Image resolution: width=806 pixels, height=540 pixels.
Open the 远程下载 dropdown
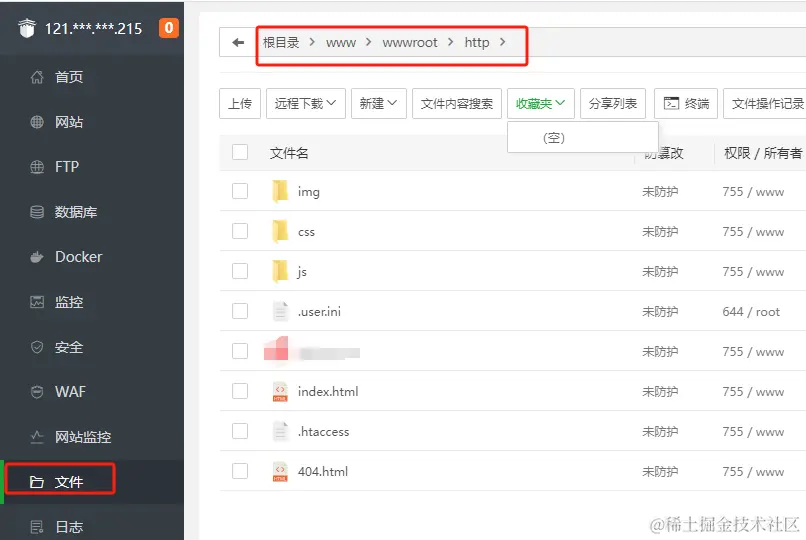coord(305,104)
